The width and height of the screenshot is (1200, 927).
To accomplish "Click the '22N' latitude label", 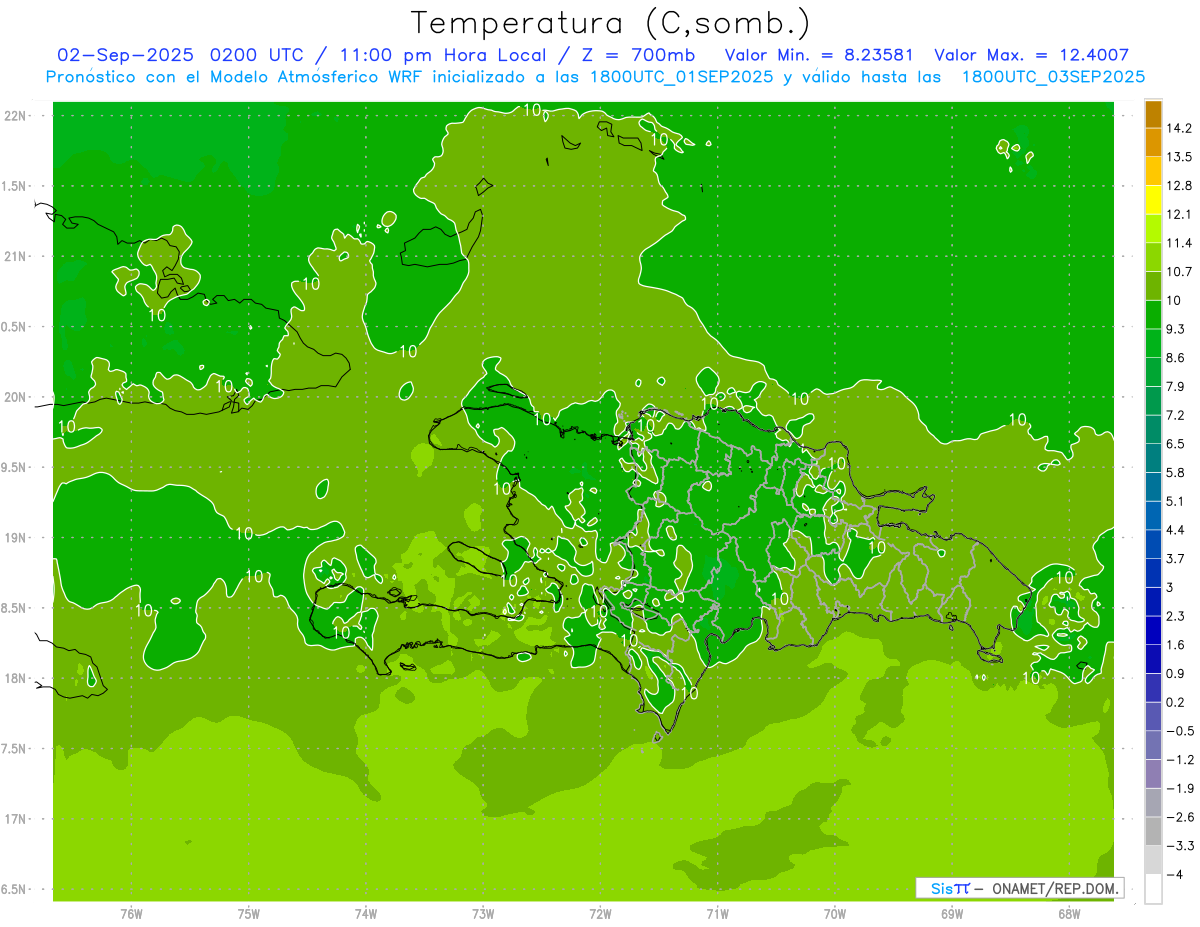I will [x=14, y=116].
